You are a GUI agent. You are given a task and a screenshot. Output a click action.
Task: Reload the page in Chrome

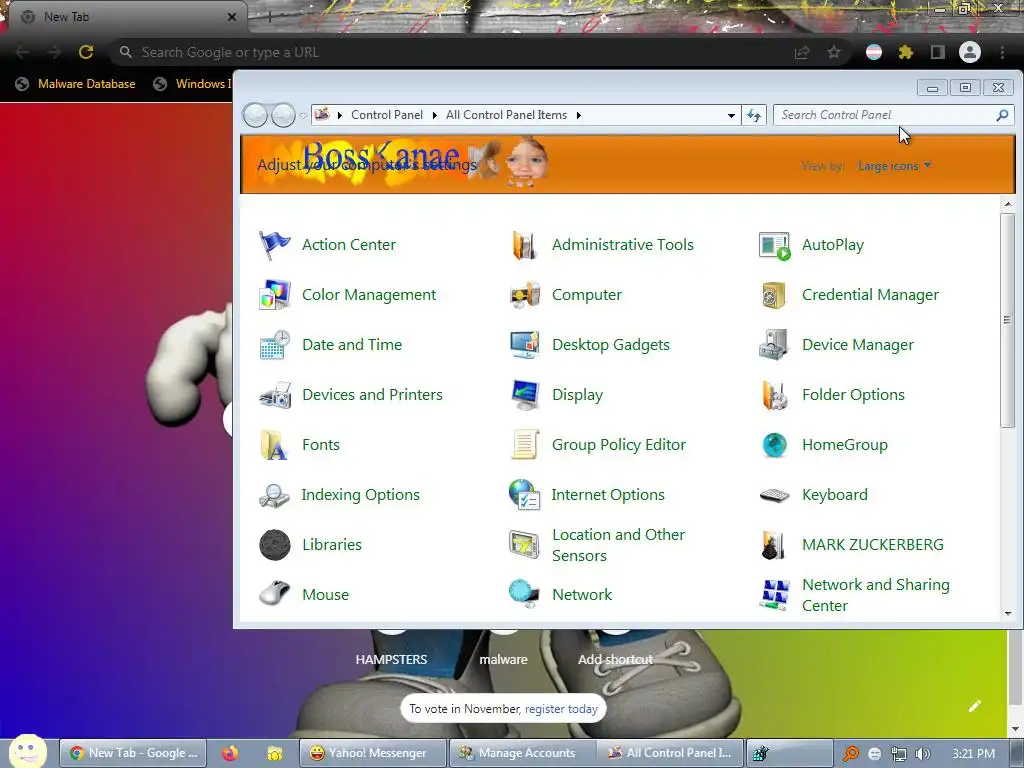tap(86, 52)
